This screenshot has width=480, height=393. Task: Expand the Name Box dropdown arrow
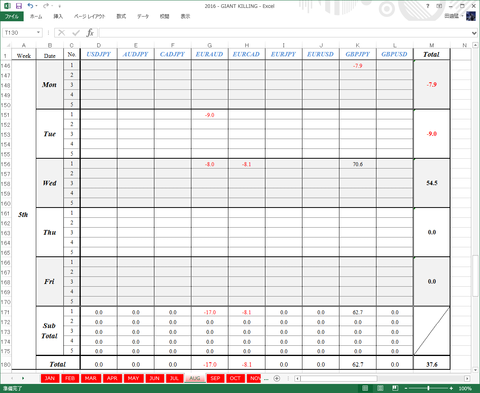pyautogui.click(x=39, y=33)
